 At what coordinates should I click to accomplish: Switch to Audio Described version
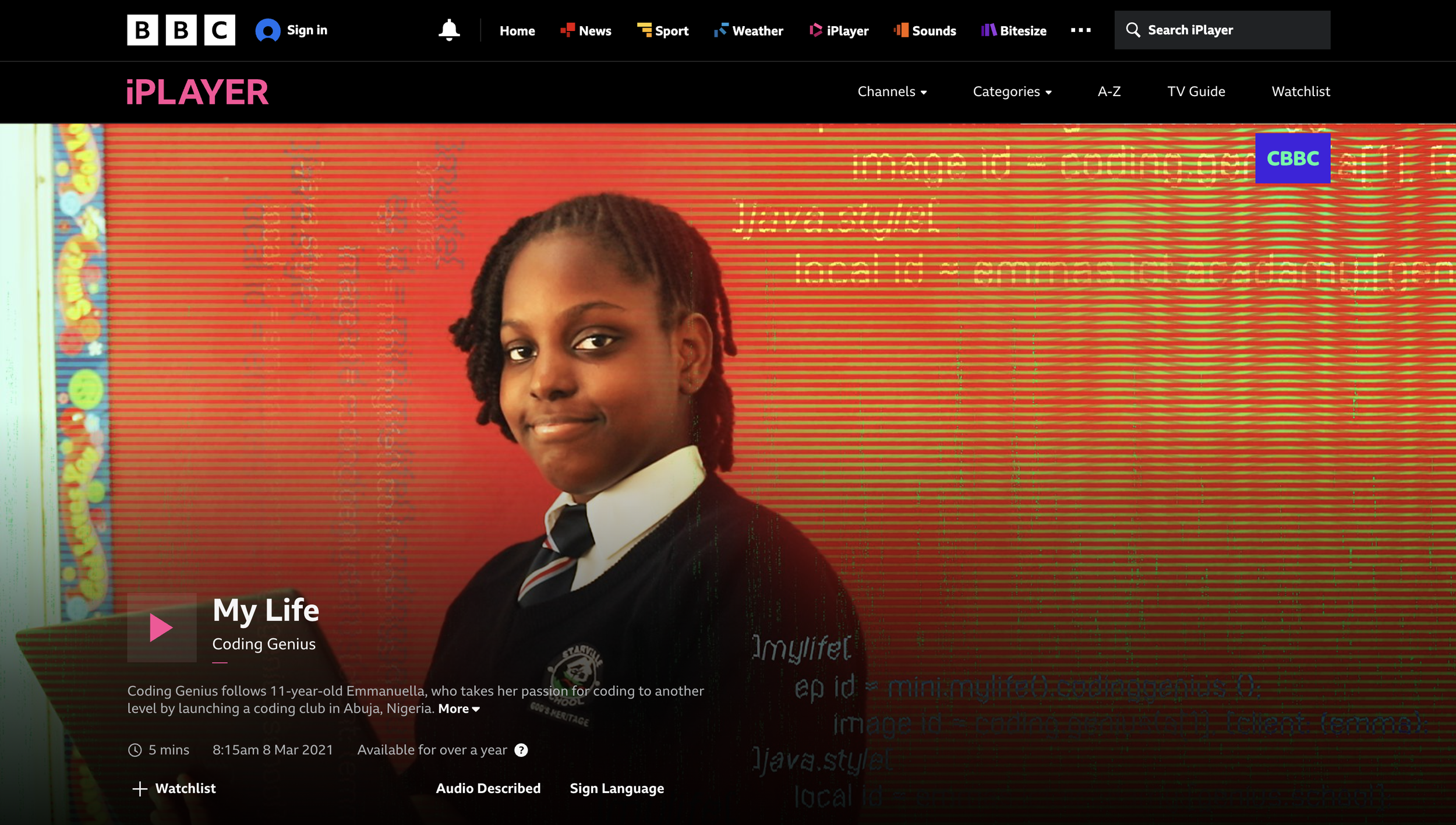[488, 788]
